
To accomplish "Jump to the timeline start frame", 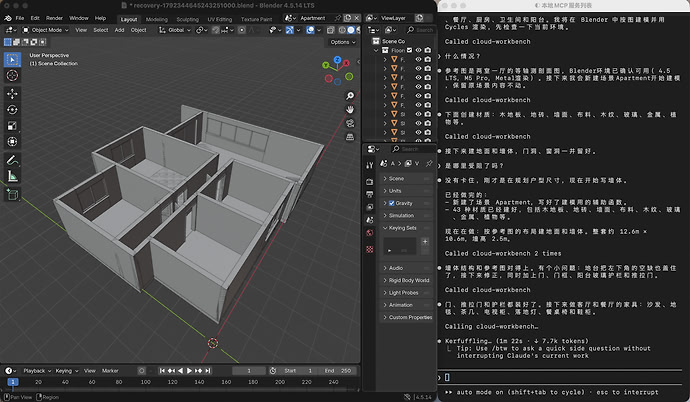I will (x=162, y=371).
